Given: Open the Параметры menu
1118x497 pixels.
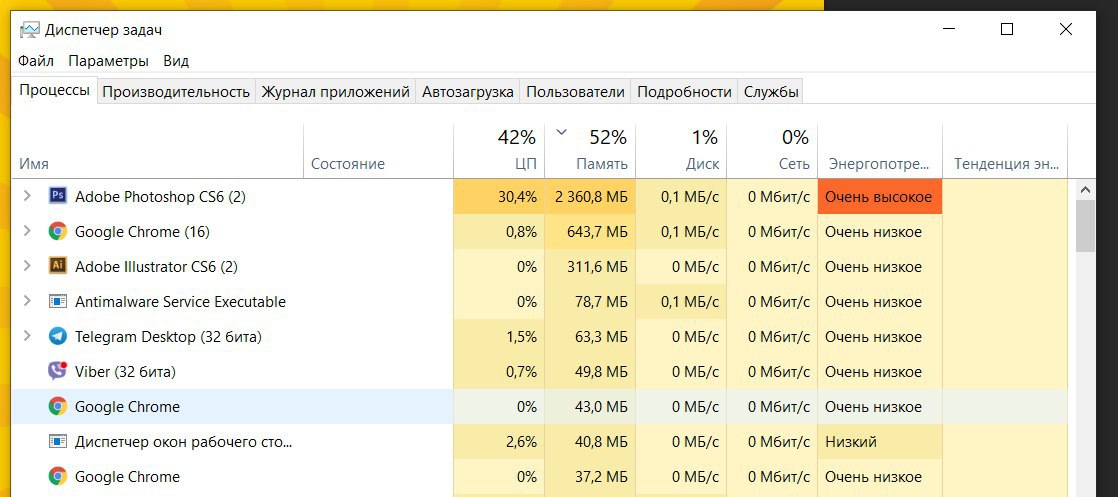Looking at the screenshot, I should (x=108, y=61).
